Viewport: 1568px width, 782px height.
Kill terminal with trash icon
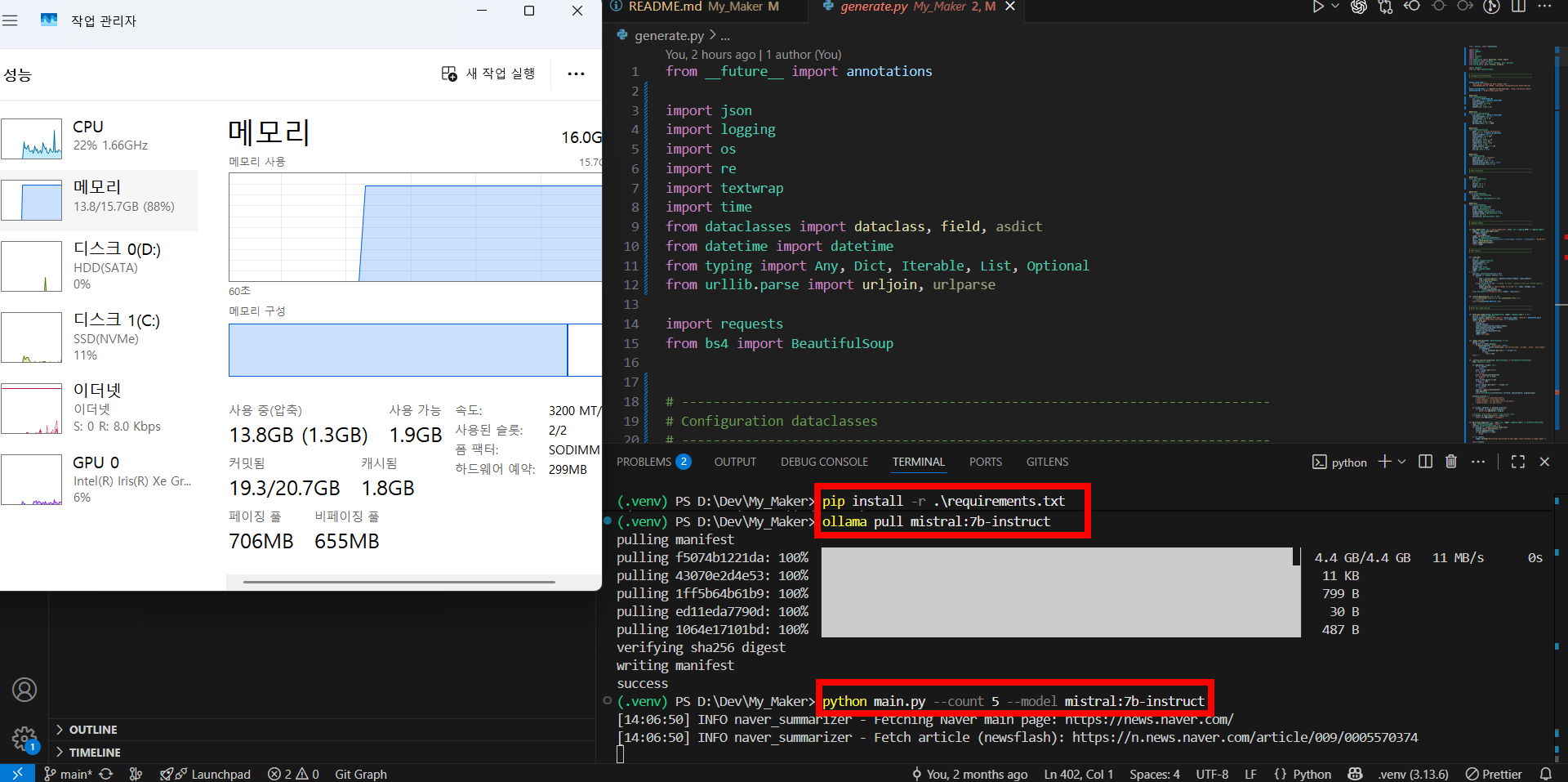click(x=1451, y=462)
